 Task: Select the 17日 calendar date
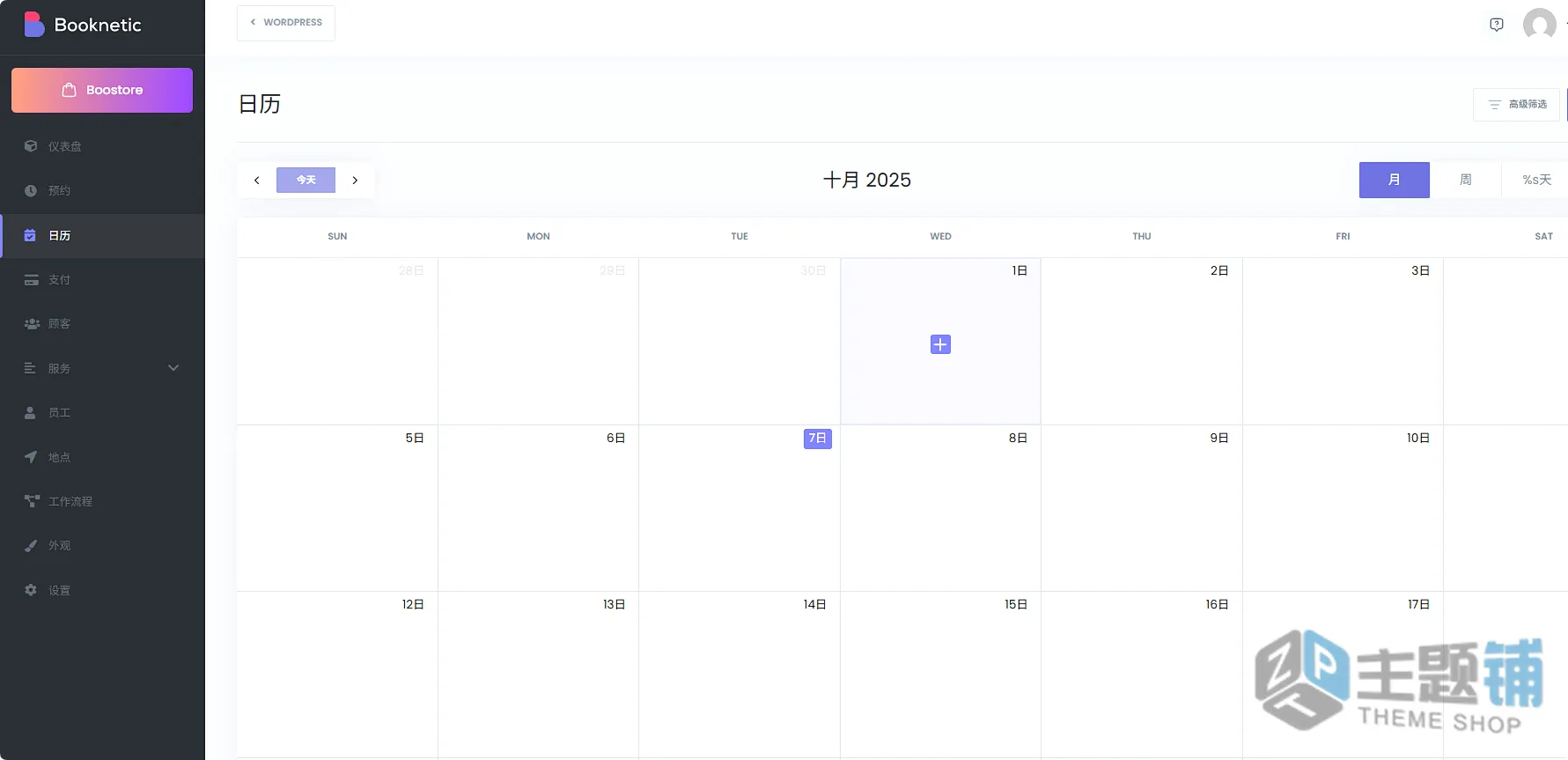pyautogui.click(x=1418, y=604)
